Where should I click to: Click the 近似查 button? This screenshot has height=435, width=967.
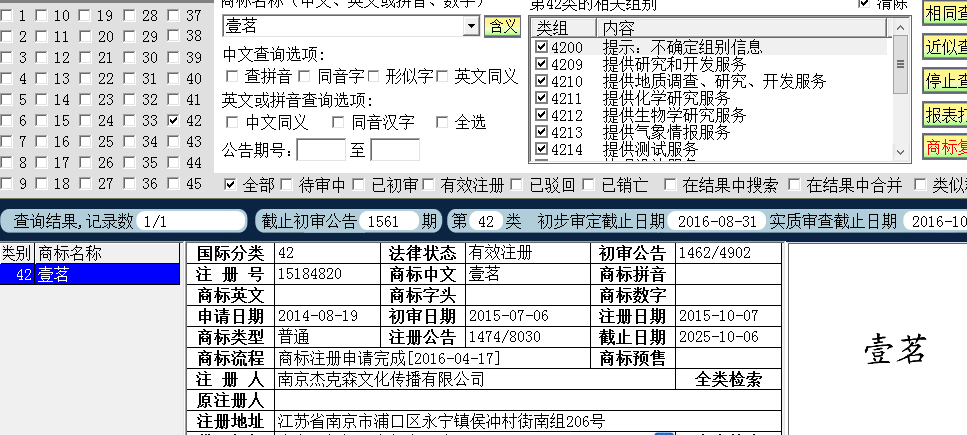click(x=945, y=47)
